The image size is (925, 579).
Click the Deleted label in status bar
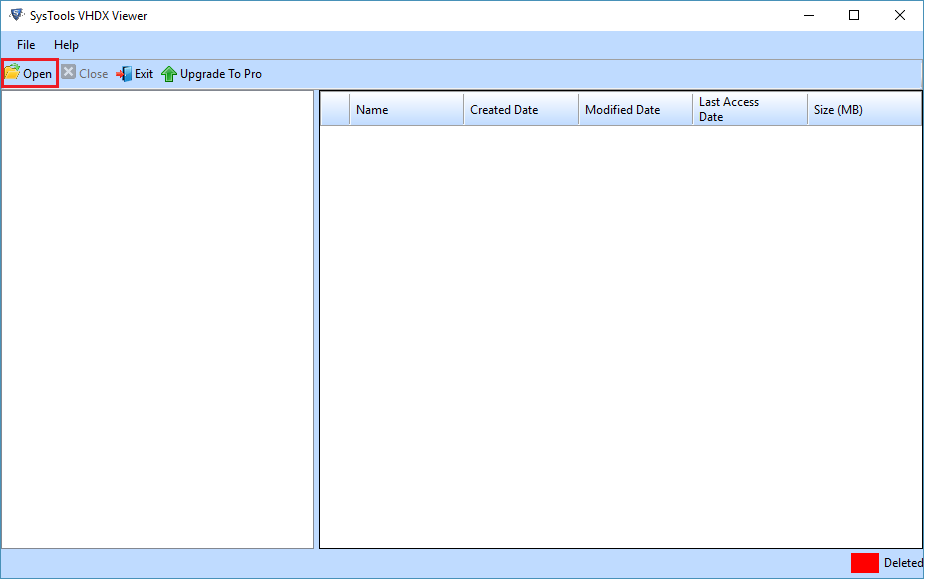tap(903, 563)
